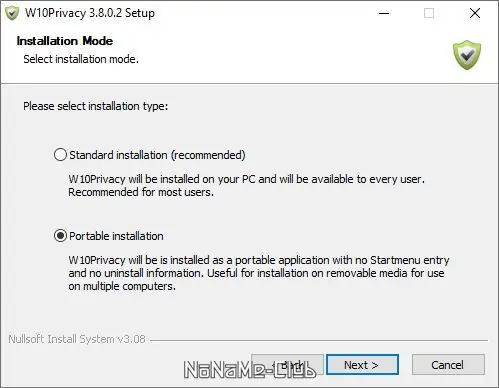
Task: Close the W10Privacy Setup dialog
Action: coord(475,13)
